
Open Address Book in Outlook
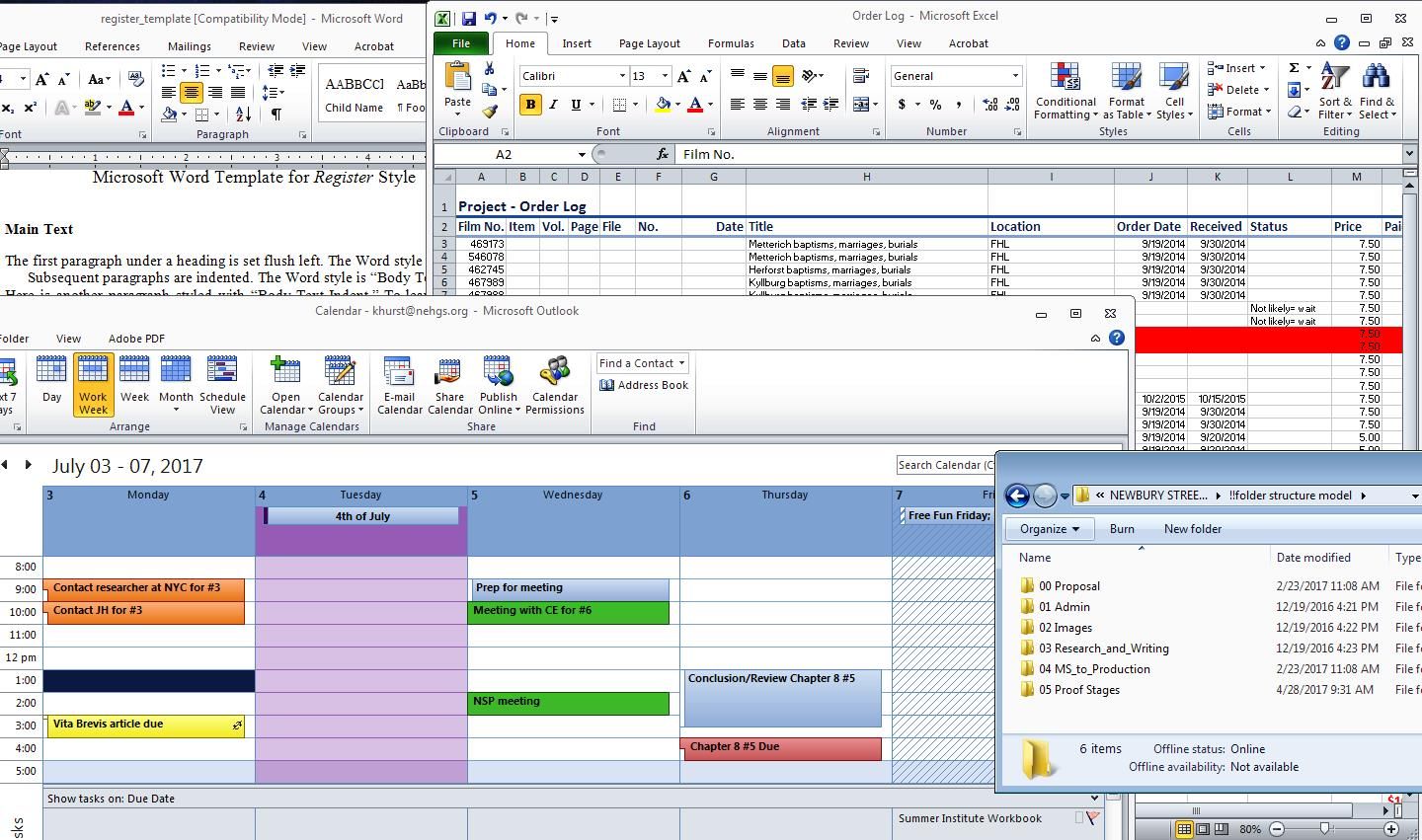(644, 385)
